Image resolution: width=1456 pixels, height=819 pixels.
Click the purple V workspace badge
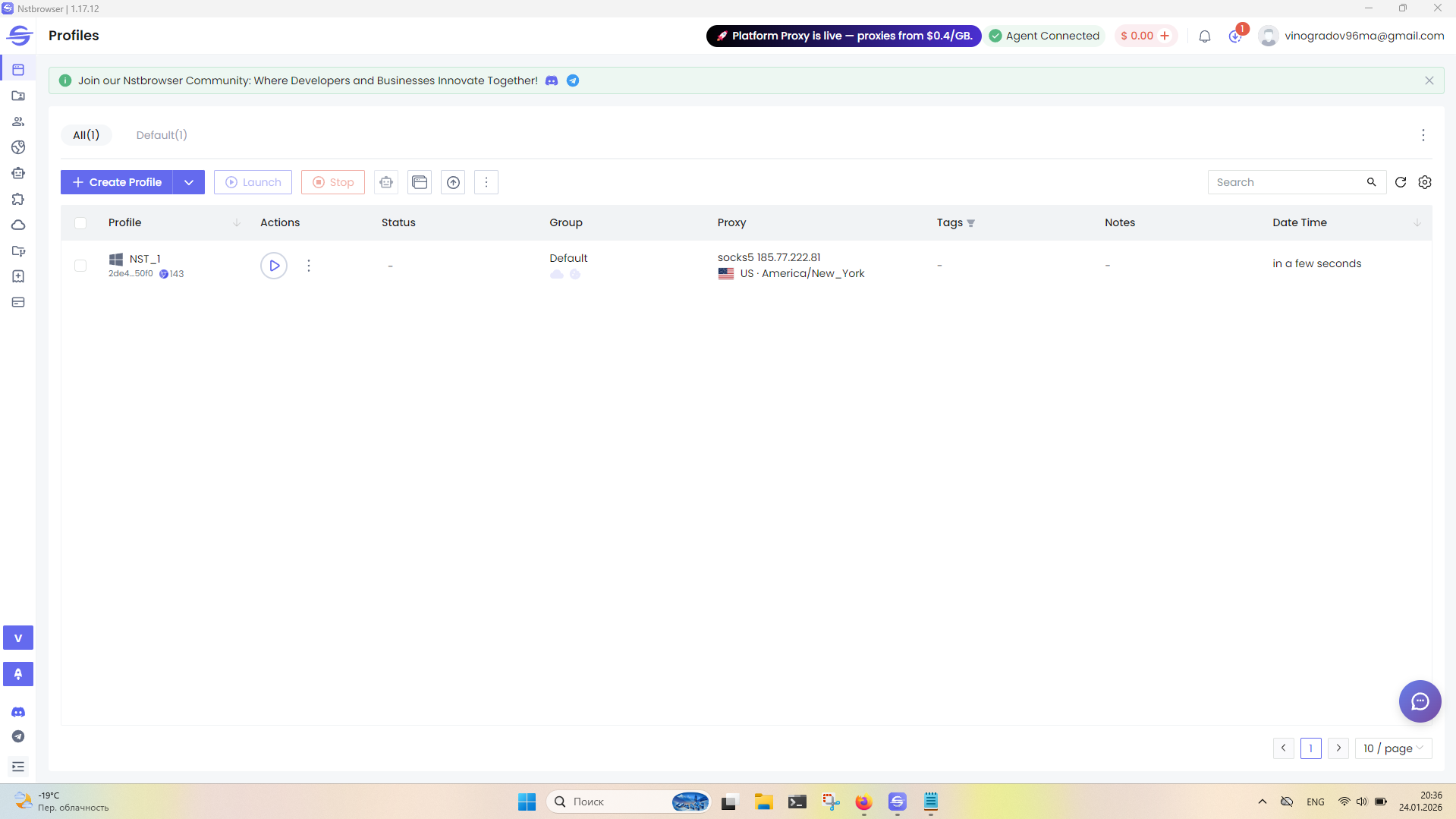18,638
